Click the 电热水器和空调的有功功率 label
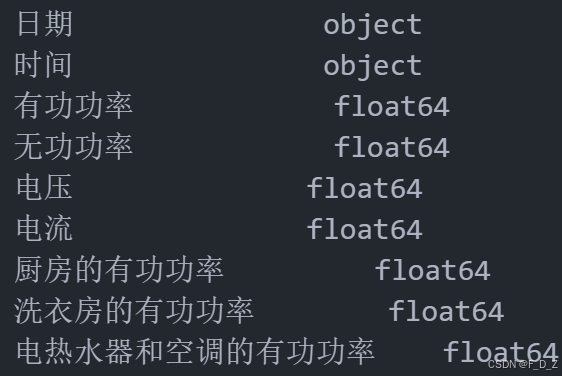This screenshot has width=562, height=376. (195, 351)
